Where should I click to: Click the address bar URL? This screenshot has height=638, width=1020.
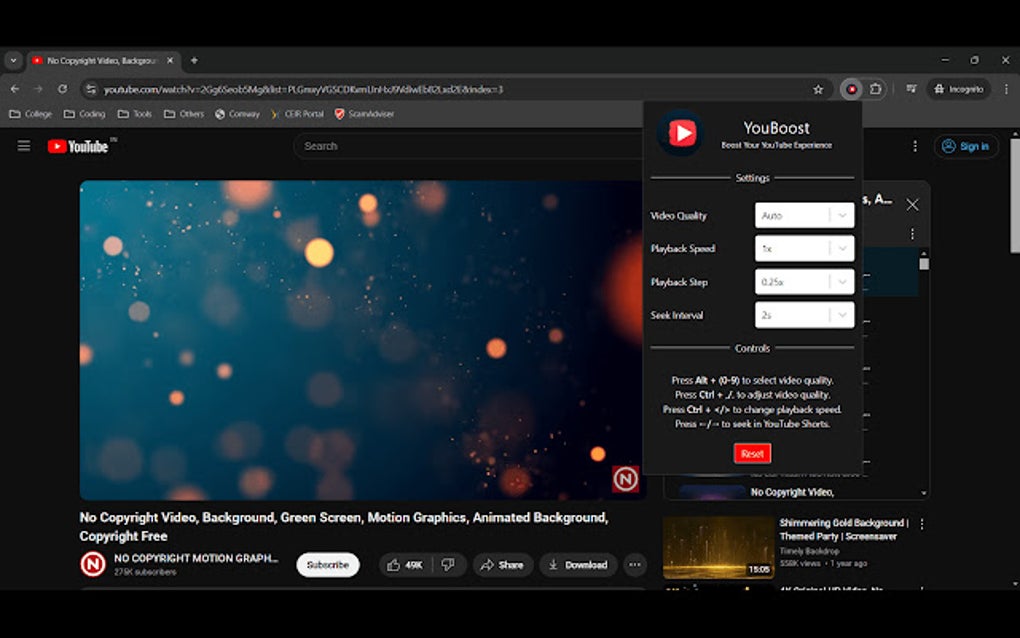pos(303,90)
